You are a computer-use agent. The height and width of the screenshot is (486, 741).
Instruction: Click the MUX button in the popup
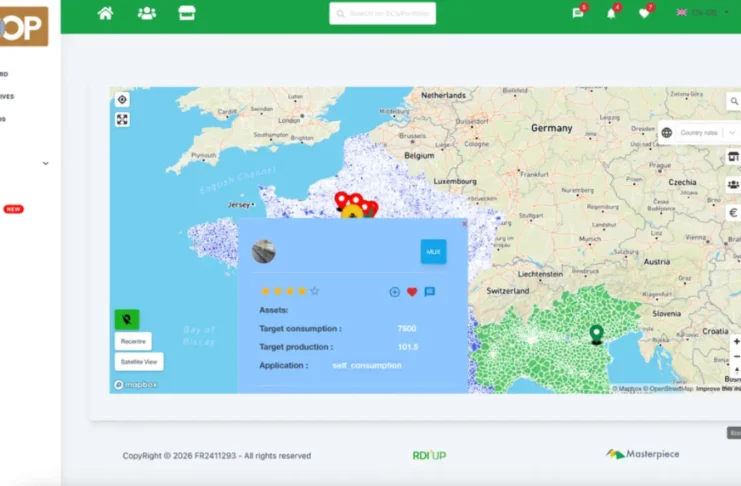point(433,252)
